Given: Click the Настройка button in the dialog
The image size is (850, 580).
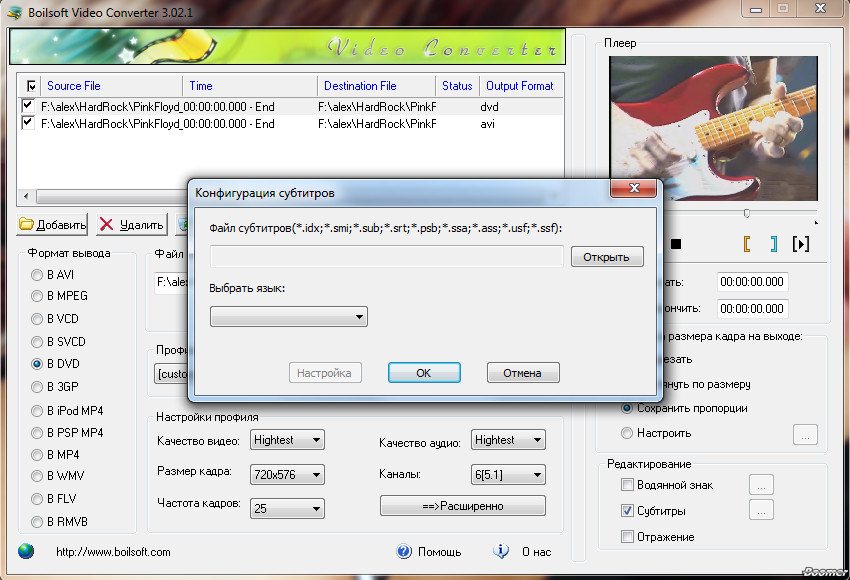Looking at the screenshot, I should click(x=325, y=373).
